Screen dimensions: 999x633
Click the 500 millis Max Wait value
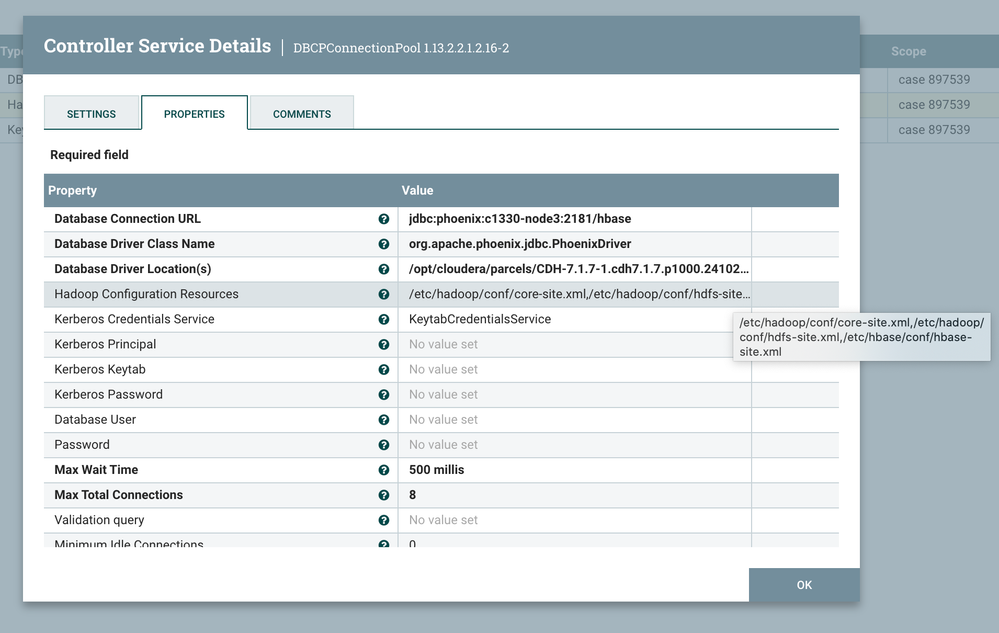click(436, 470)
